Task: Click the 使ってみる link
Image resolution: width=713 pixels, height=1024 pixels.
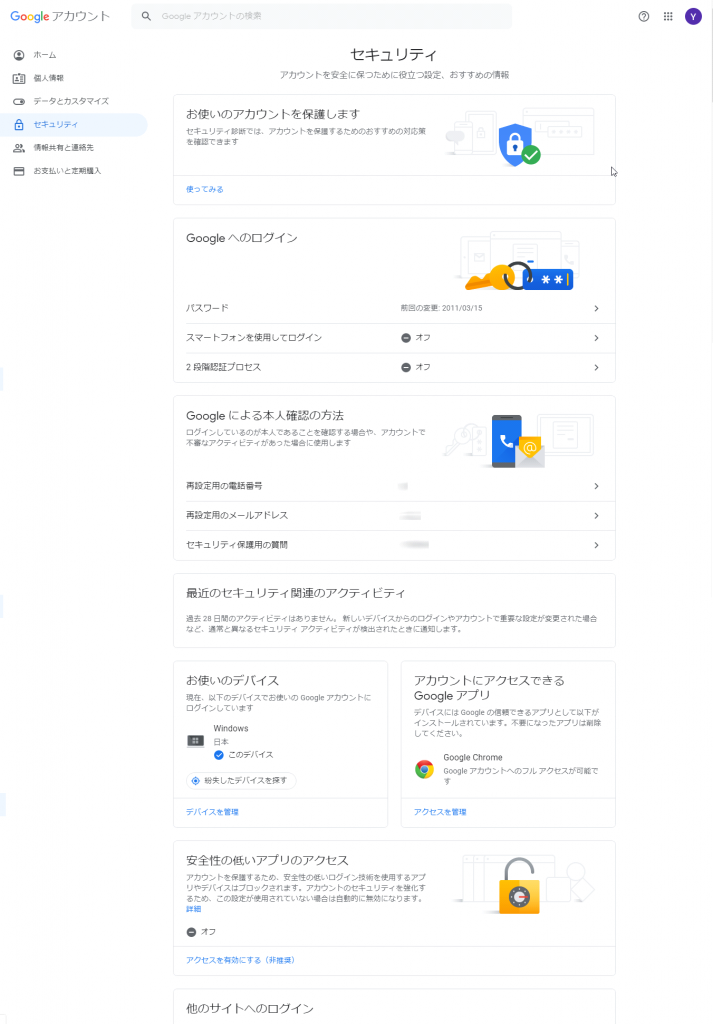Action: coord(204,189)
